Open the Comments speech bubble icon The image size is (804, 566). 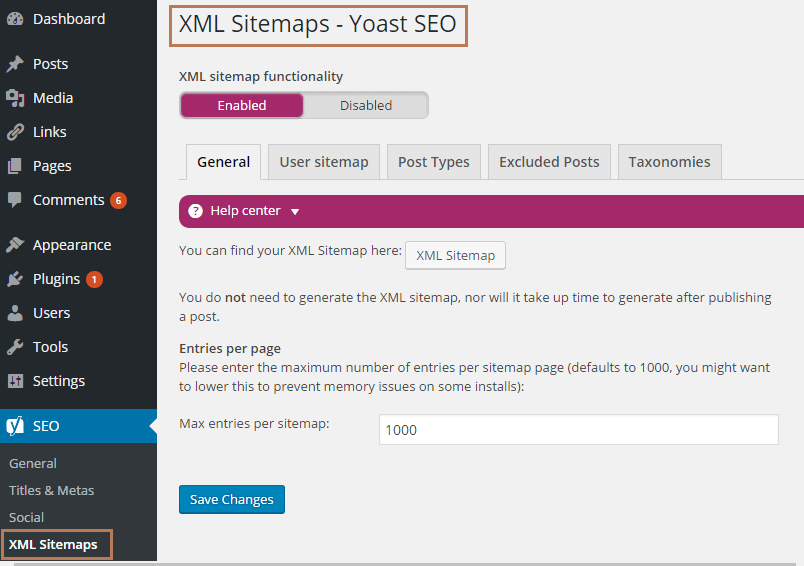point(15,199)
